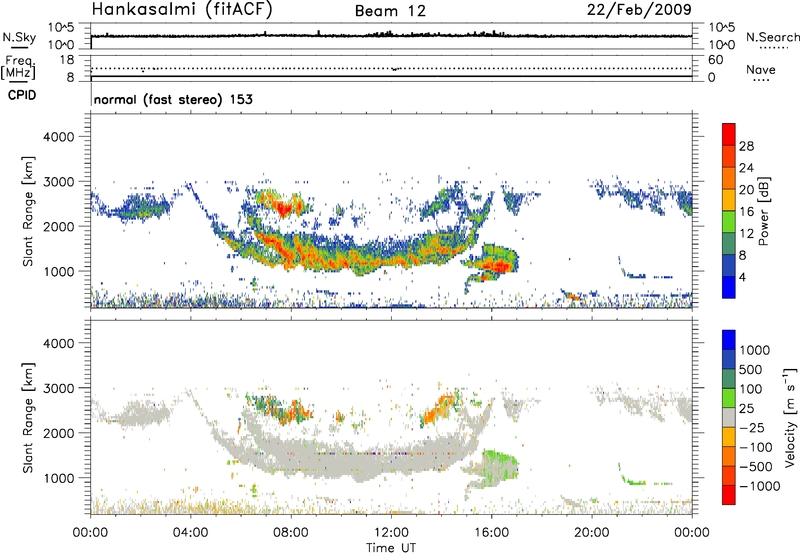Click the '08:00' time axis label
Image resolution: width=800 pixels, height=554 pixels.
pyautogui.click(x=291, y=533)
